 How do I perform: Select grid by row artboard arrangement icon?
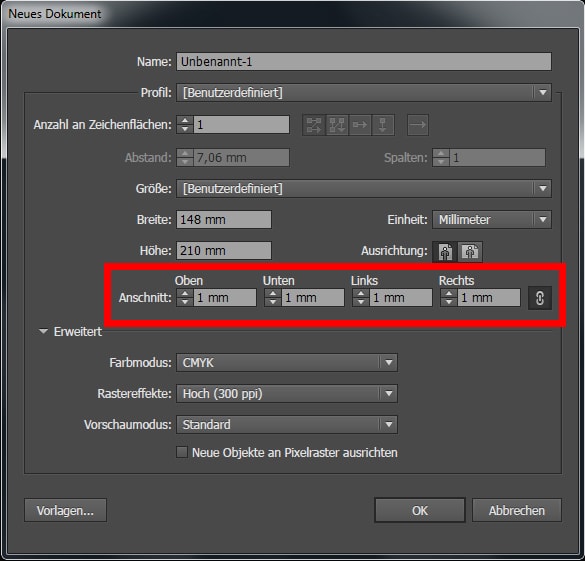[314, 125]
